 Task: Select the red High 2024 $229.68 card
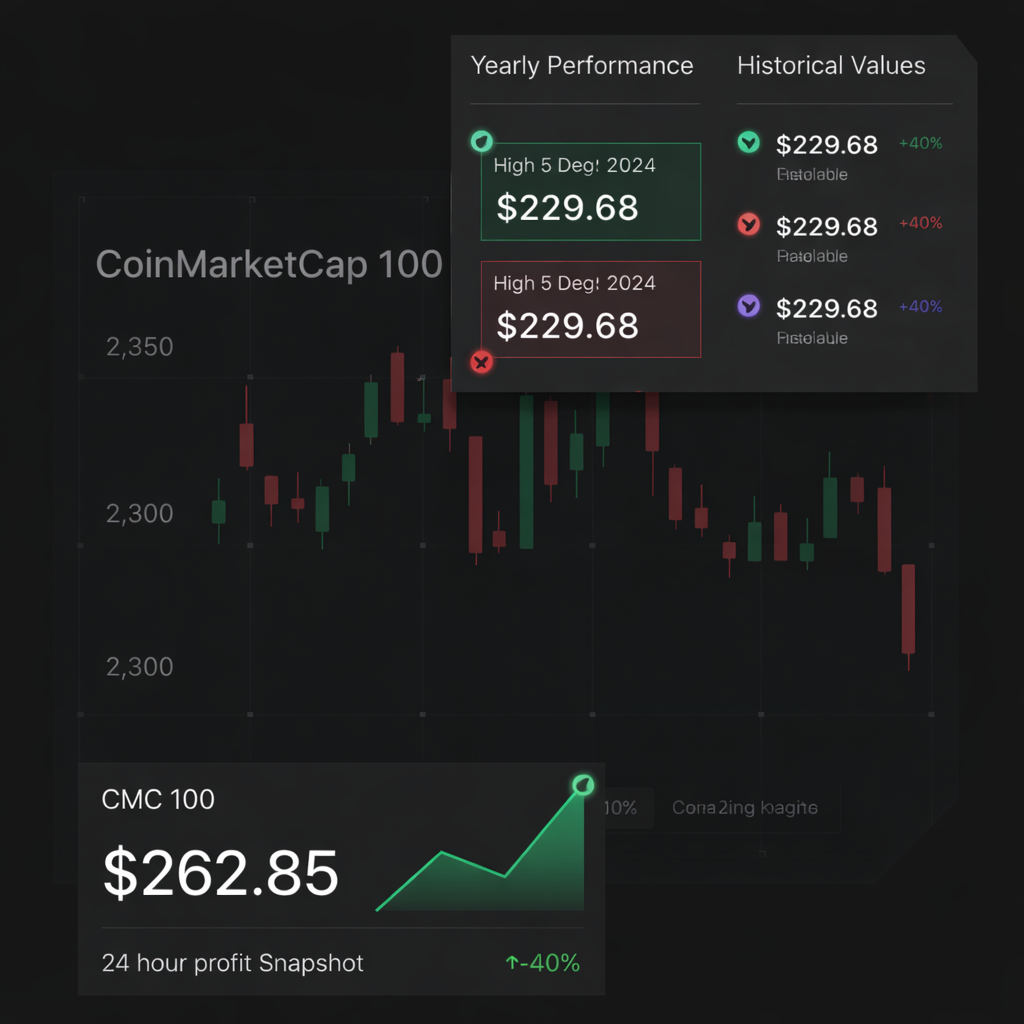590,309
